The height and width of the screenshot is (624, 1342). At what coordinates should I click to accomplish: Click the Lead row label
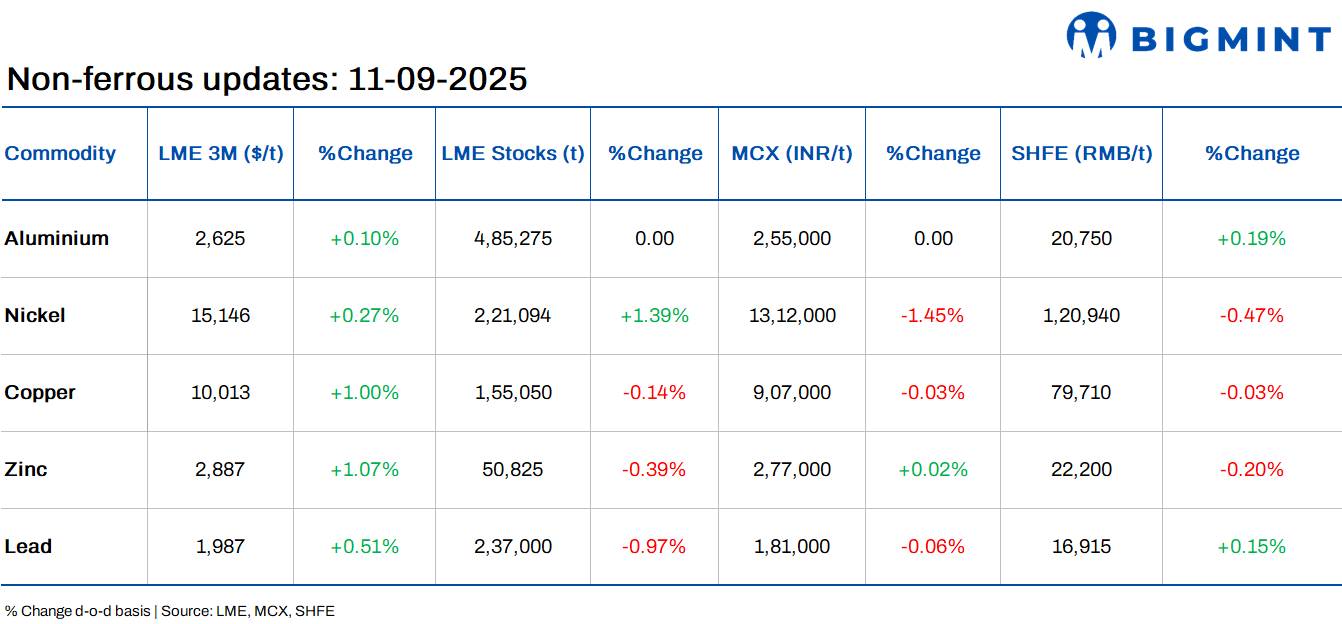28,546
